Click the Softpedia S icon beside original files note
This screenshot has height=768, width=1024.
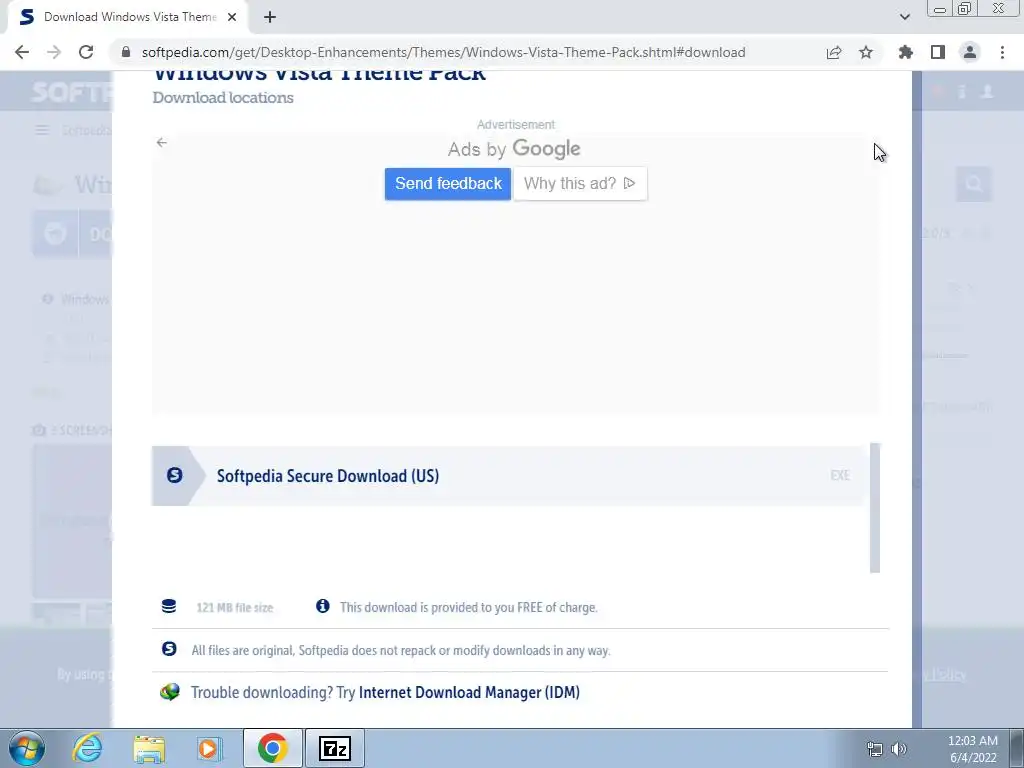click(169, 649)
